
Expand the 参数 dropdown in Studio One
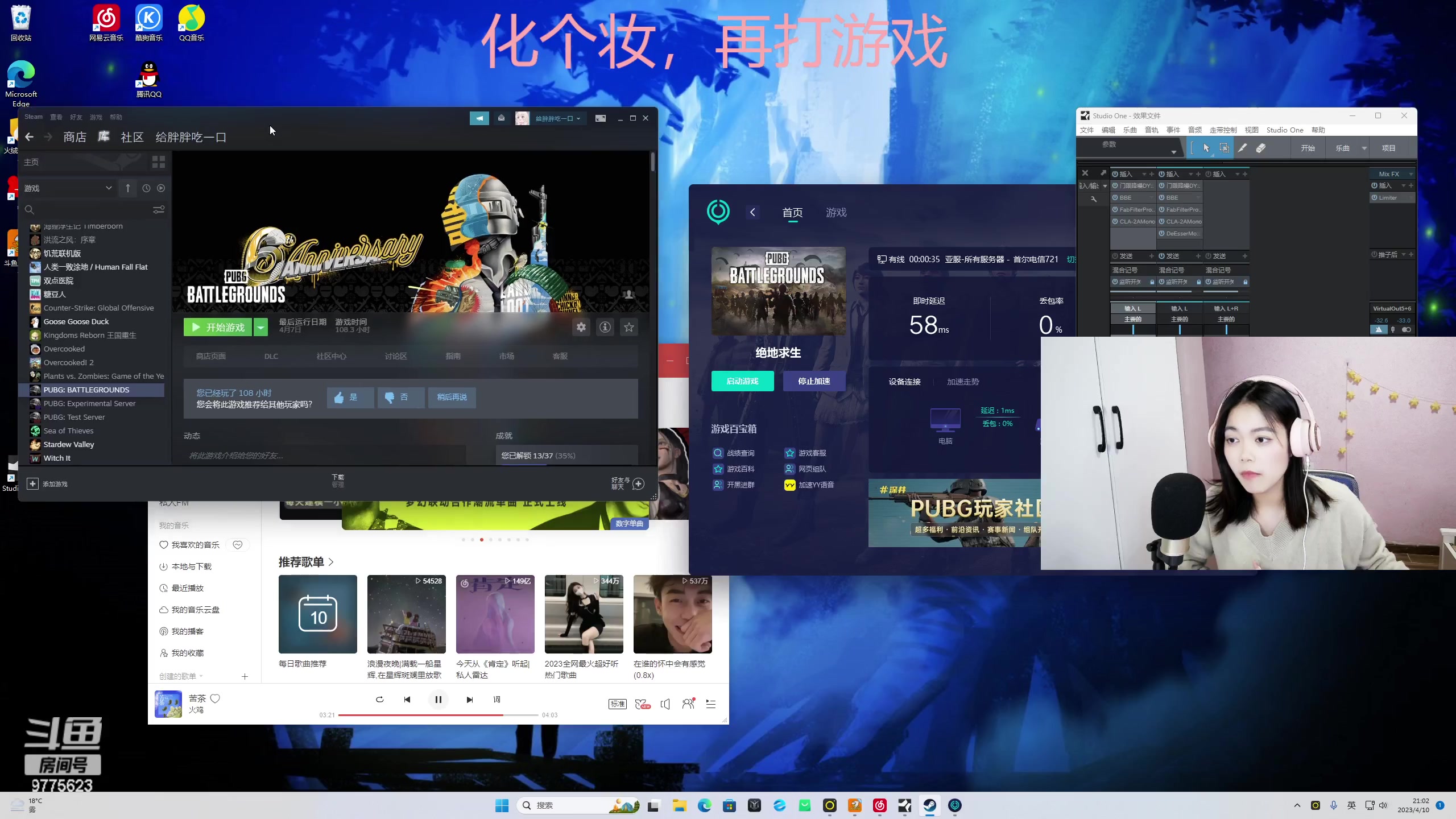coord(1173,152)
